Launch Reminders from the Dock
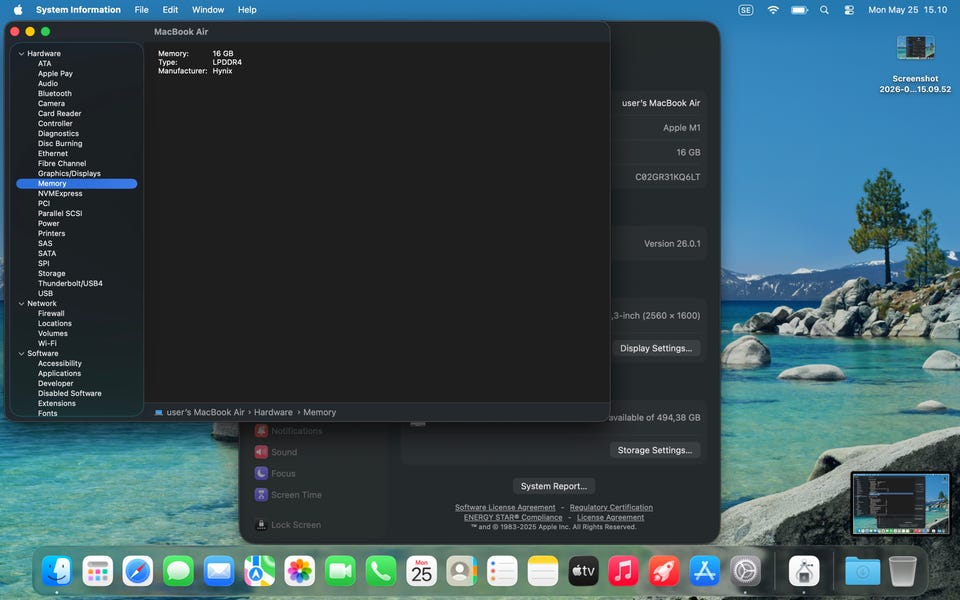 click(x=502, y=571)
